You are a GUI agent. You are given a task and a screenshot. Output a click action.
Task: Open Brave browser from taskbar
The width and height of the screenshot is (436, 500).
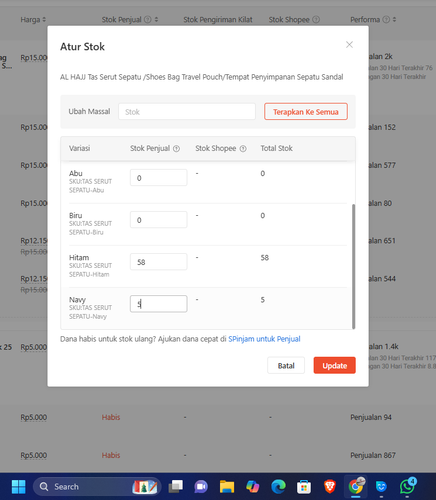coord(330,487)
